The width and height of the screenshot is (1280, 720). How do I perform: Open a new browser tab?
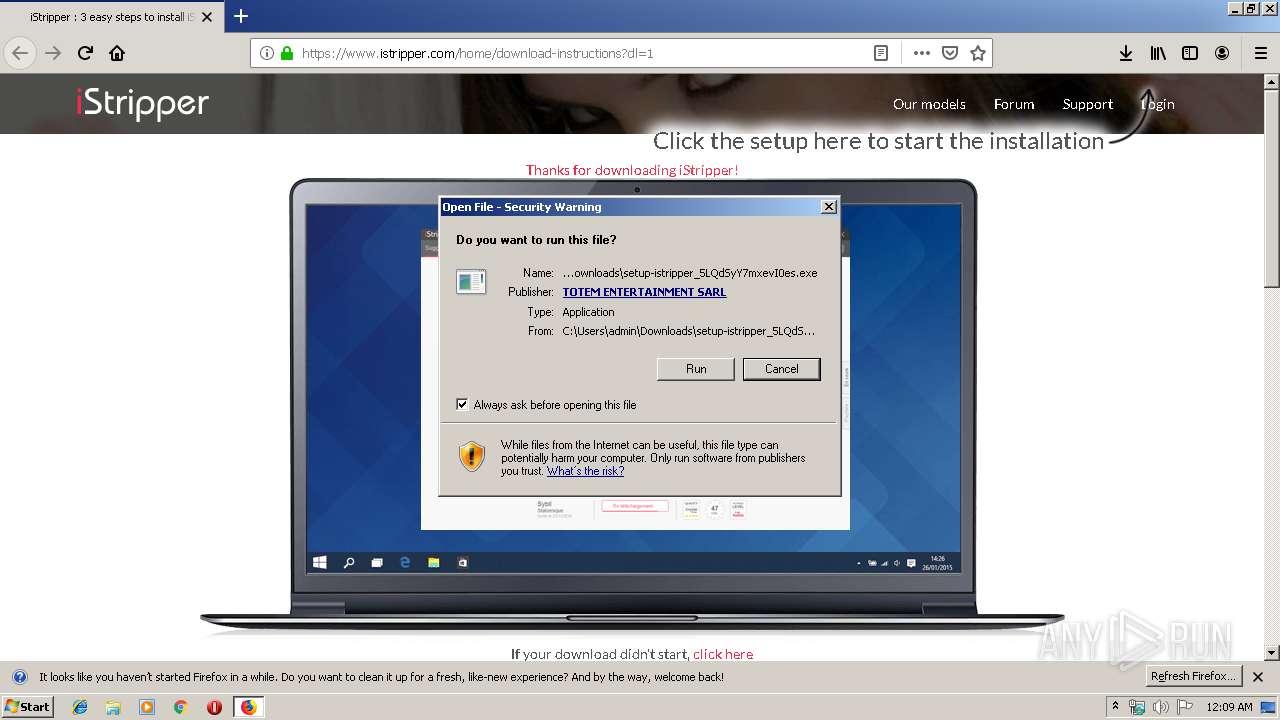(x=241, y=16)
